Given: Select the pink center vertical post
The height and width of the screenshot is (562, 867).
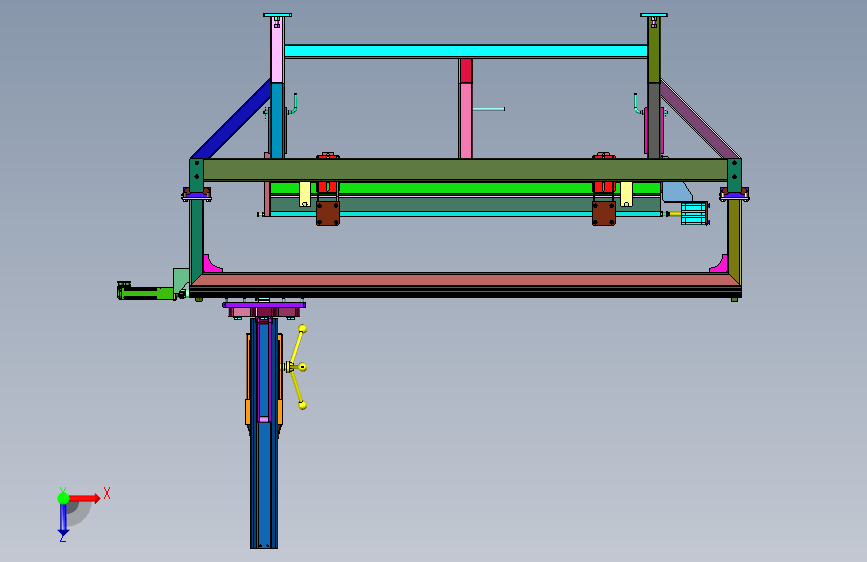Looking at the screenshot, I should (466, 121).
